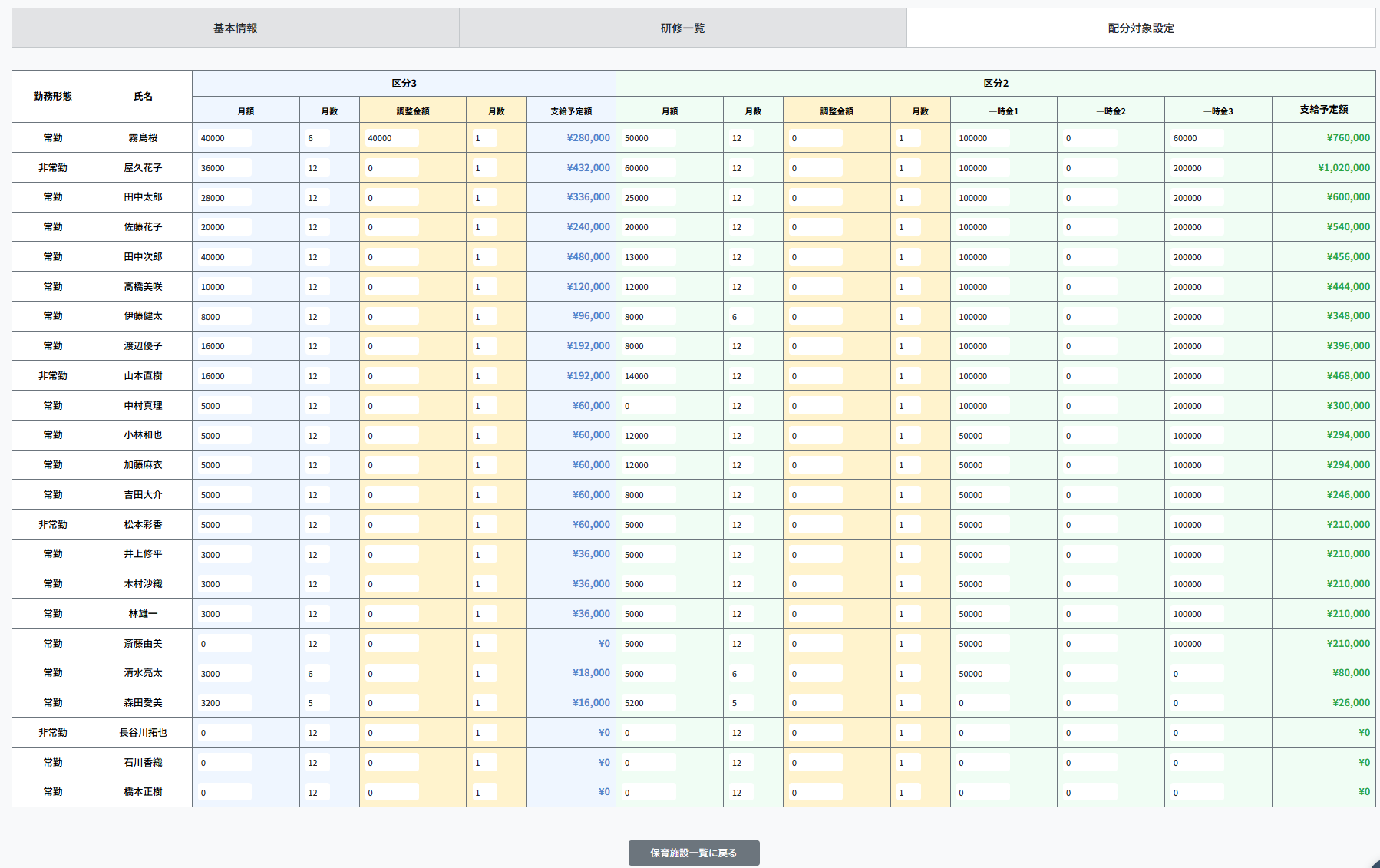1380x868 pixels.
Task: Click 霧島桜's 区分3 調整金額 field showing 40000
Action: coord(391,138)
